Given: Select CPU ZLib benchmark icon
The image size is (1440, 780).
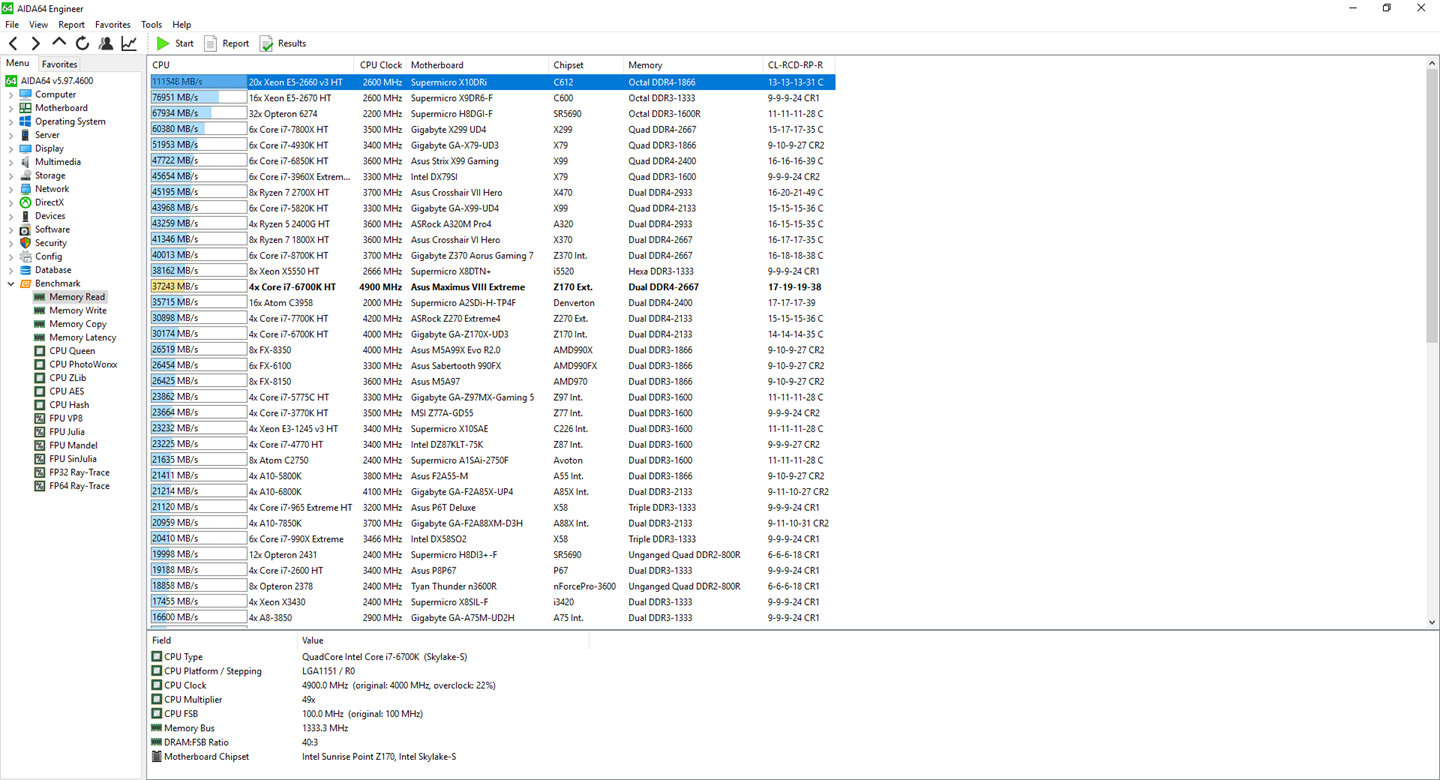Looking at the screenshot, I should [x=40, y=378].
